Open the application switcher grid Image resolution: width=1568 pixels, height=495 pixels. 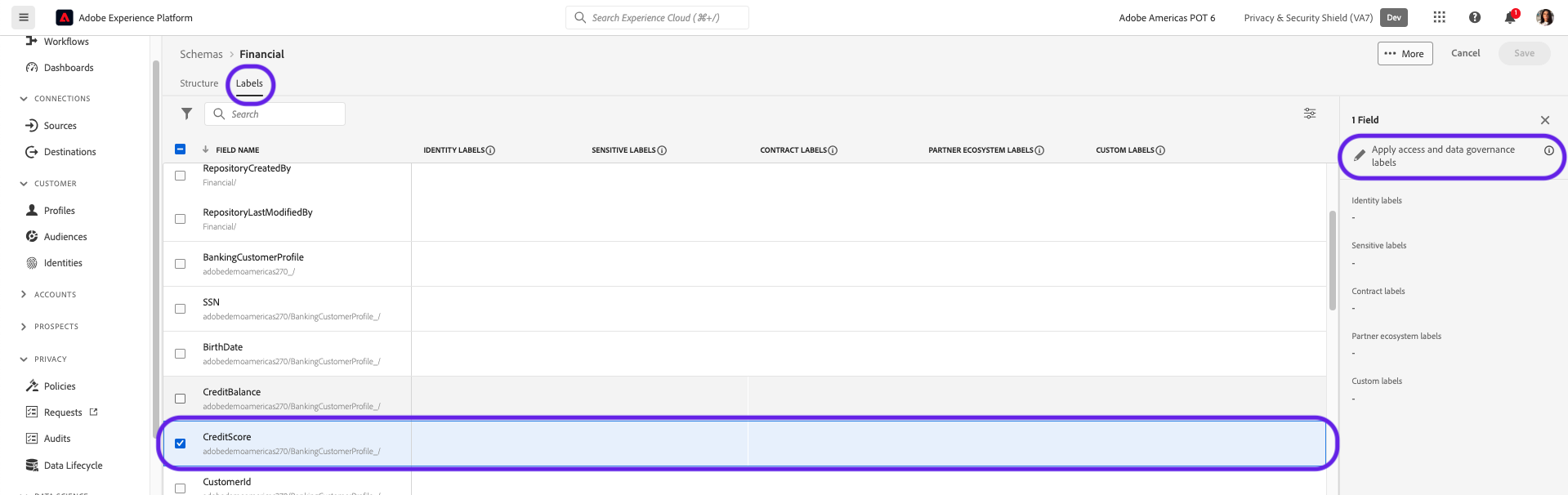tap(1439, 17)
